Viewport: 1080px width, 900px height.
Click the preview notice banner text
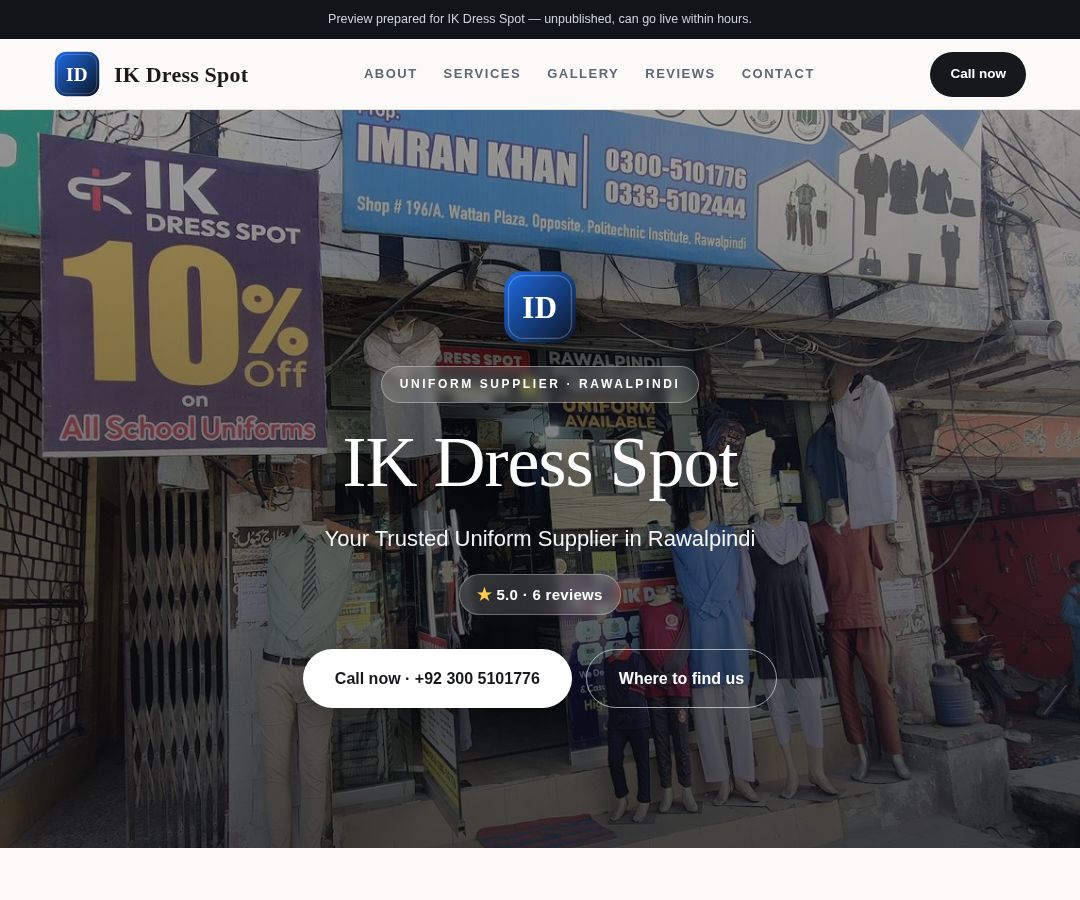point(539,19)
